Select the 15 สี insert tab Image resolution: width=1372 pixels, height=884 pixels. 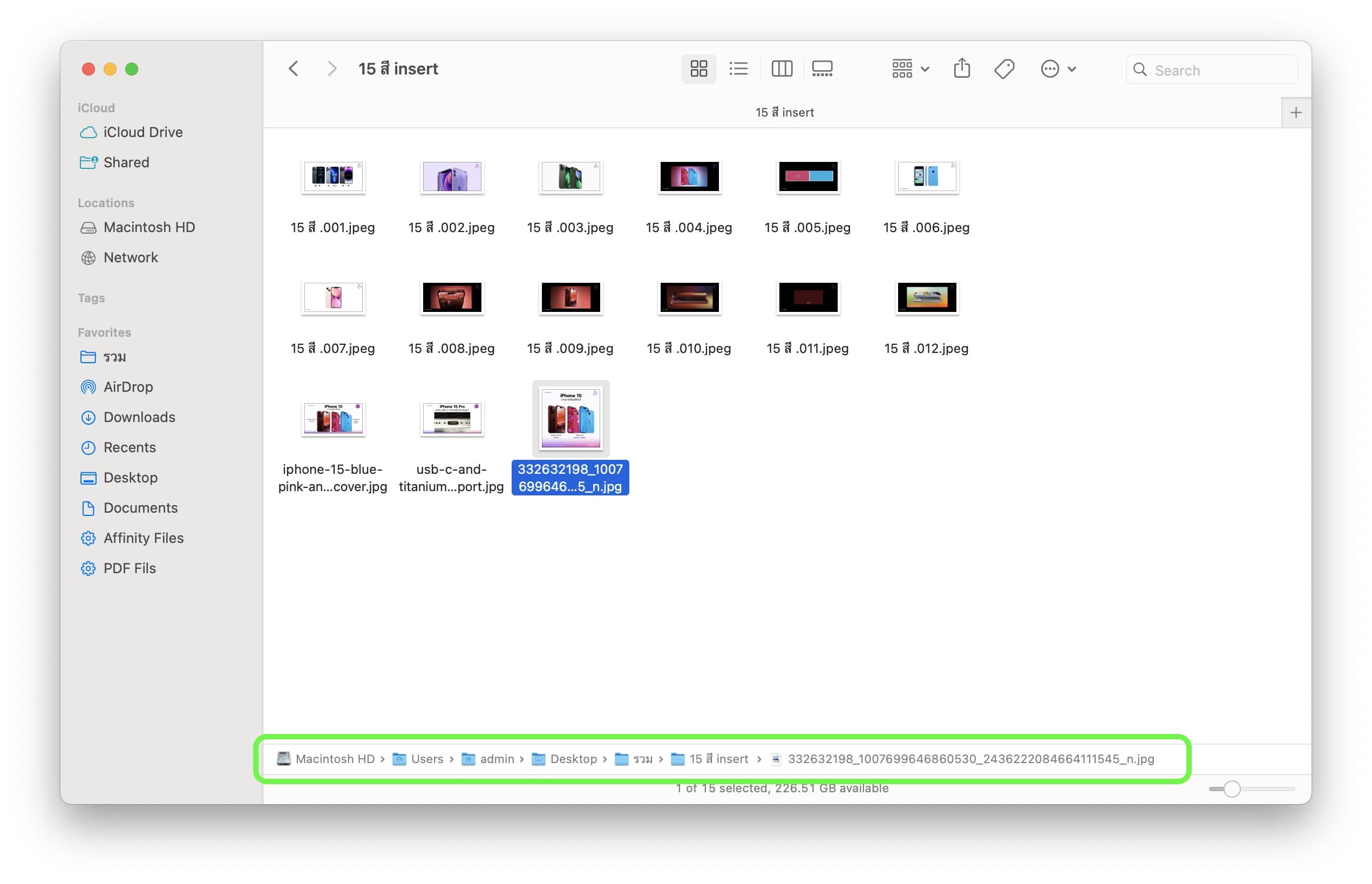(784, 112)
